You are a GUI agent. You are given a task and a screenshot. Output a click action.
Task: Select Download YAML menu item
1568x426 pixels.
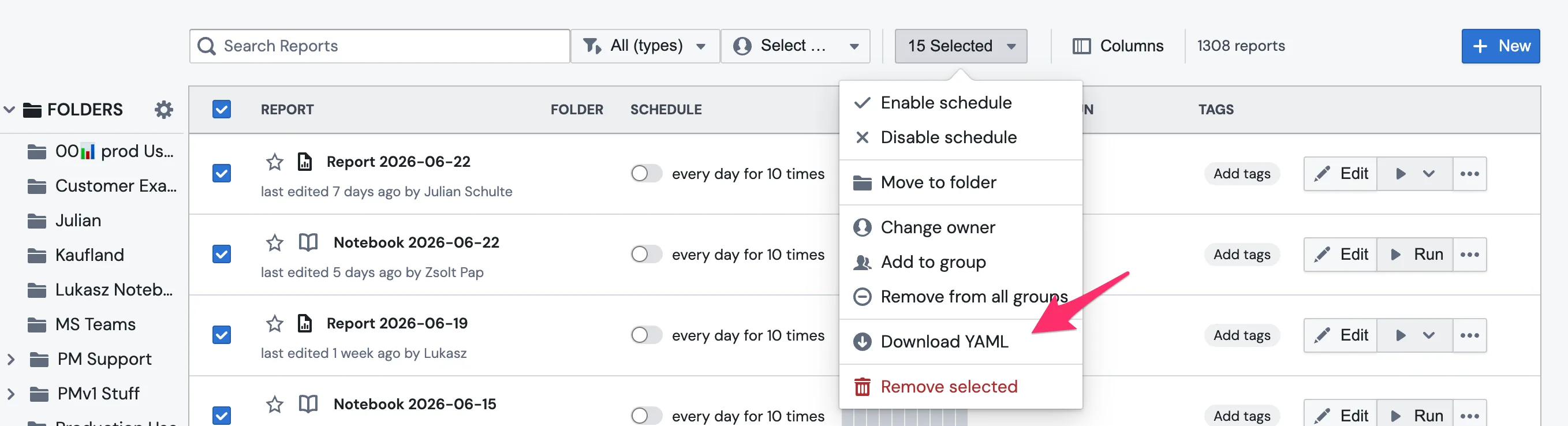click(x=961, y=342)
